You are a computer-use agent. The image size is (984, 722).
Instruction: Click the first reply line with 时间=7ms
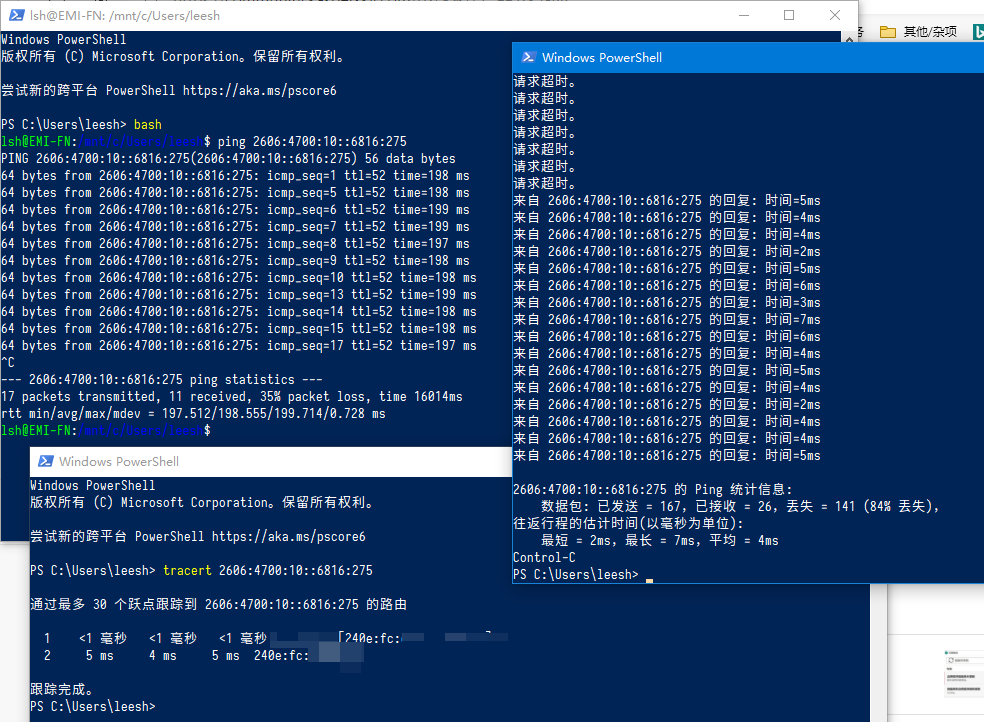[666, 319]
